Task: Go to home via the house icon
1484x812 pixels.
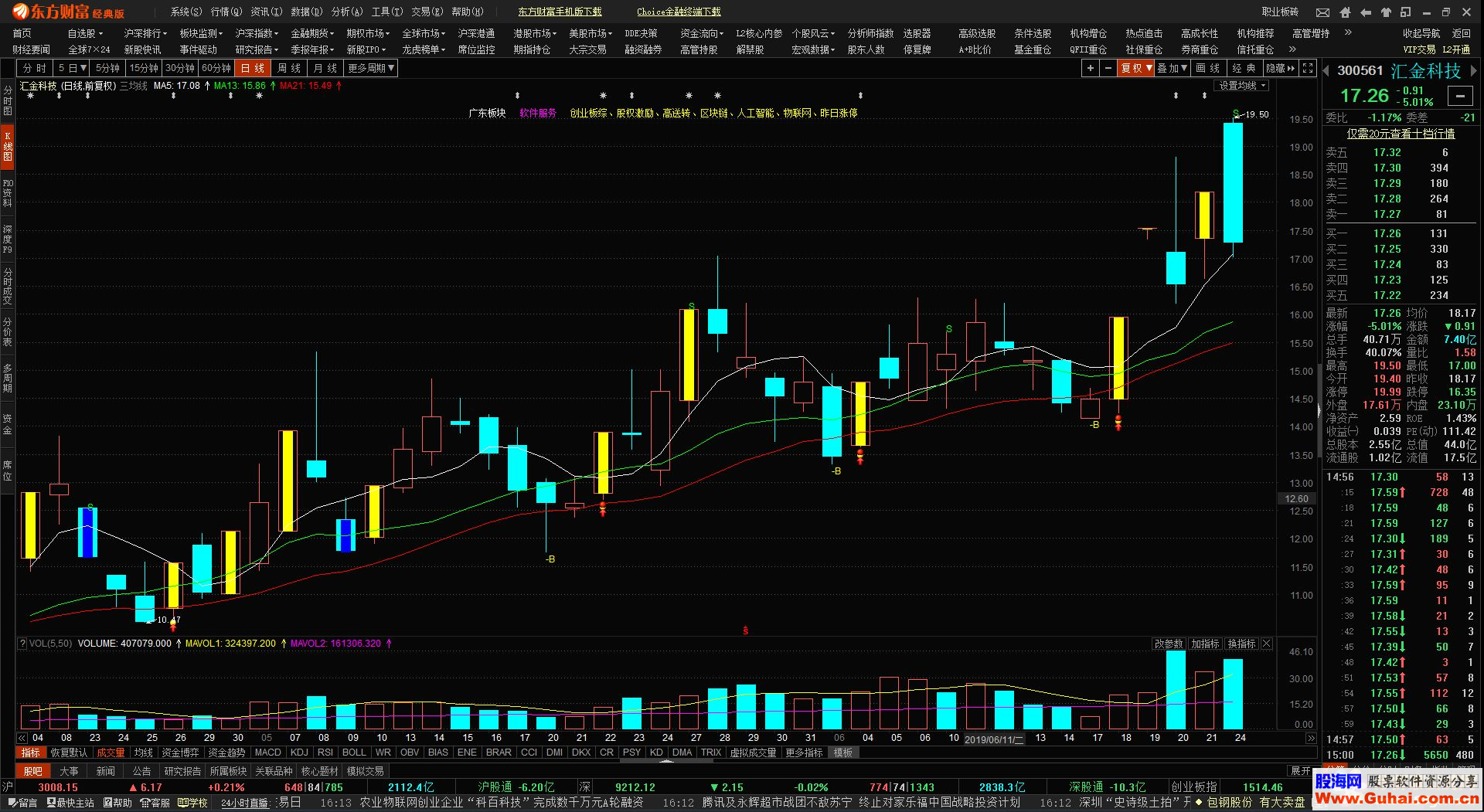Action: (1345, 12)
